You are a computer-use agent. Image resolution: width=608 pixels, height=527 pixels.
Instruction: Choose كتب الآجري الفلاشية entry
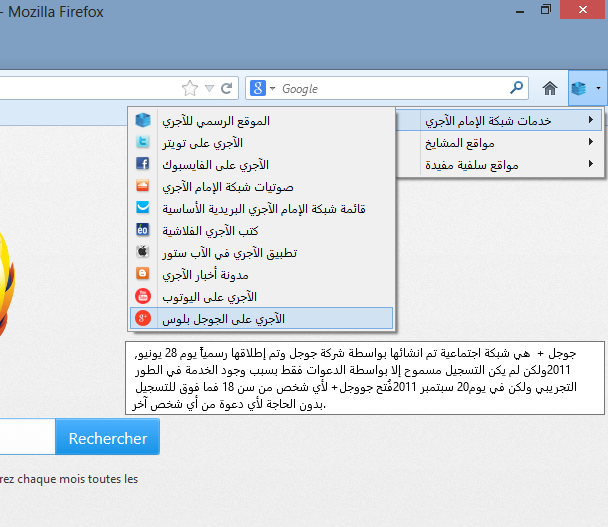click(261, 231)
